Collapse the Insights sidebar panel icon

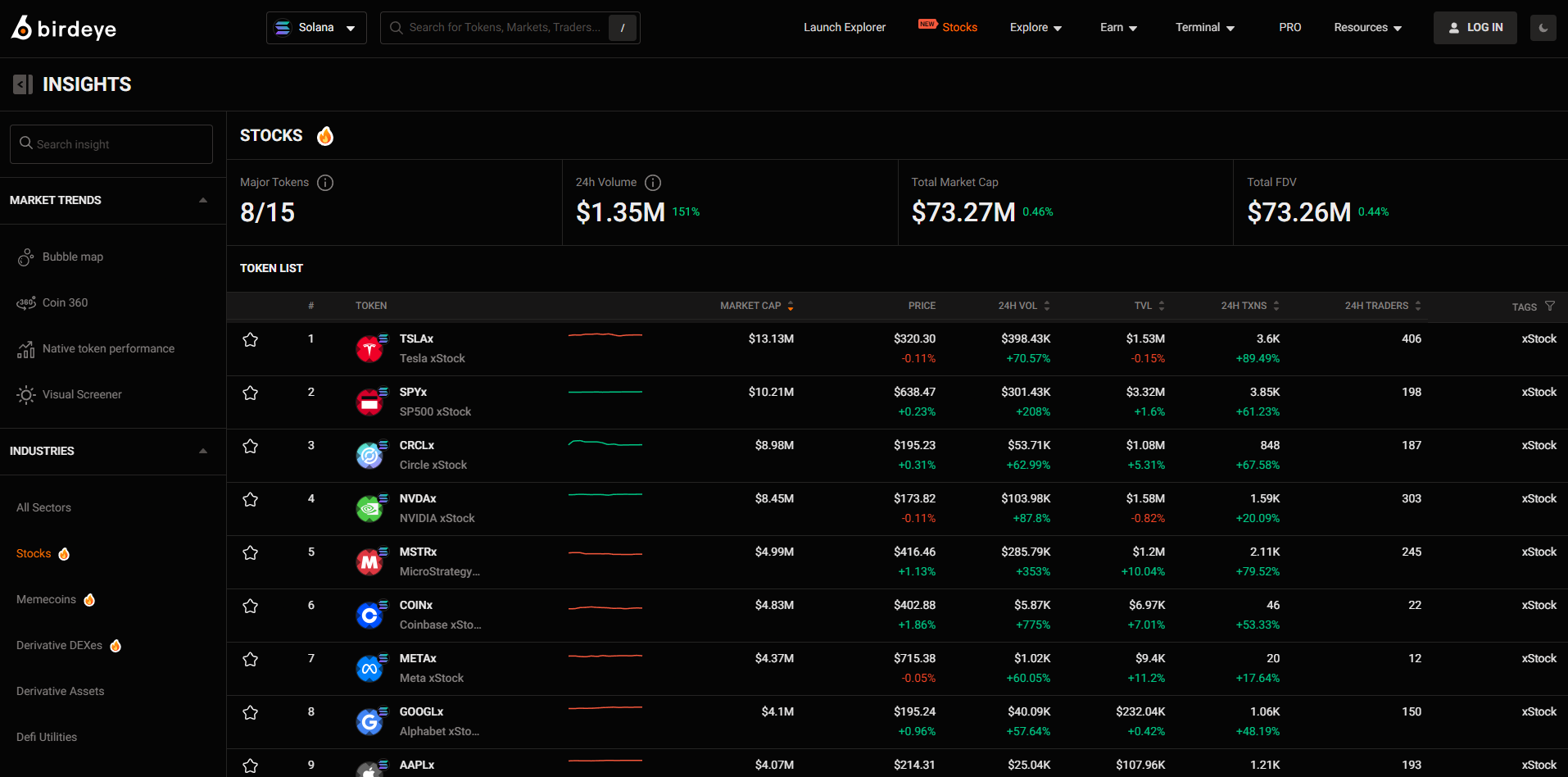click(23, 84)
